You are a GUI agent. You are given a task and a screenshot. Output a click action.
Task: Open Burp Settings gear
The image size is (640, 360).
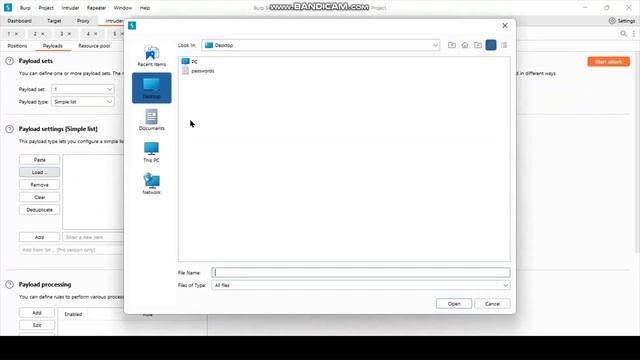[x=622, y=21]
